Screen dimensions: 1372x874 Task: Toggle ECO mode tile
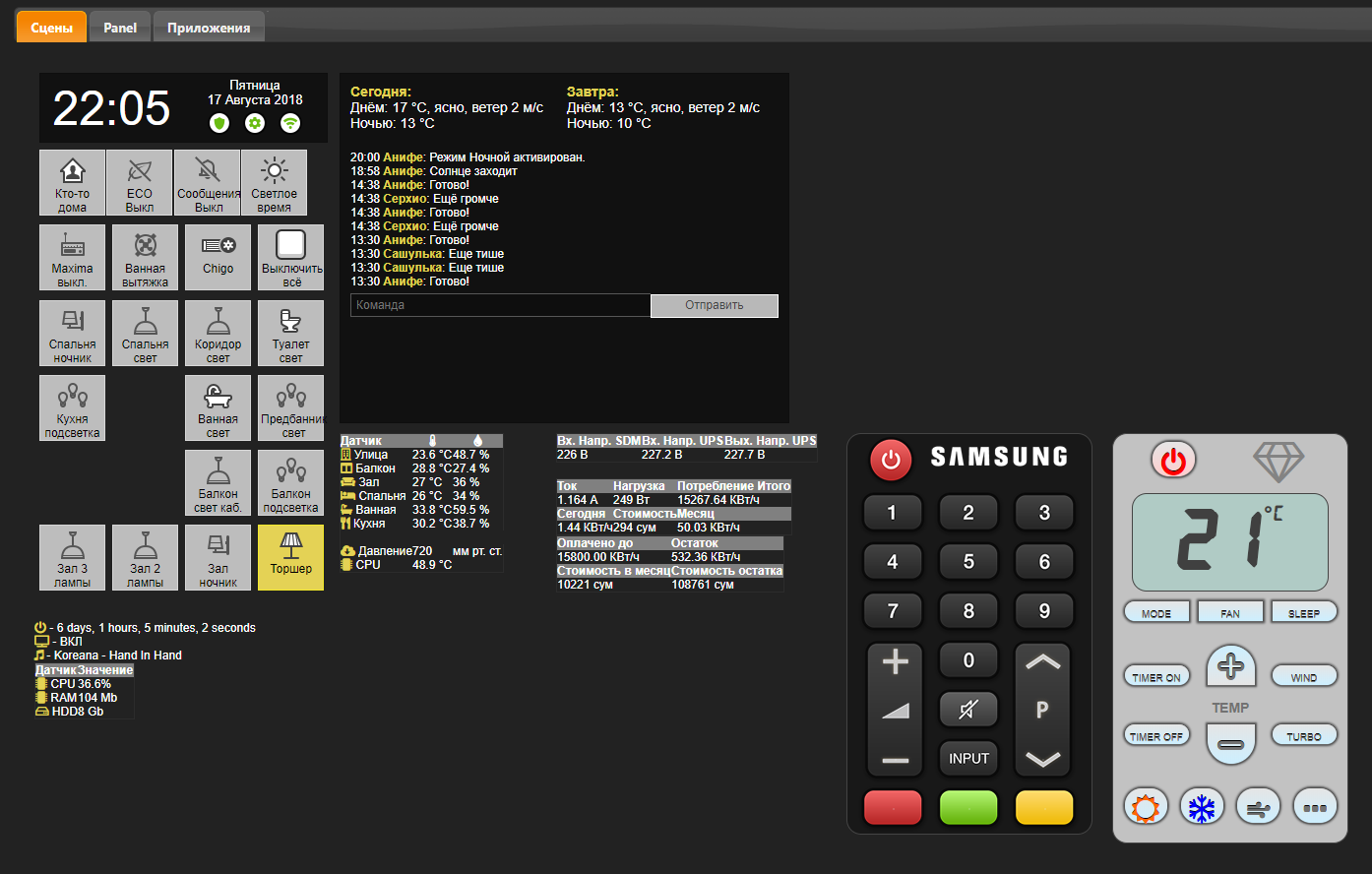click(140, 183)
